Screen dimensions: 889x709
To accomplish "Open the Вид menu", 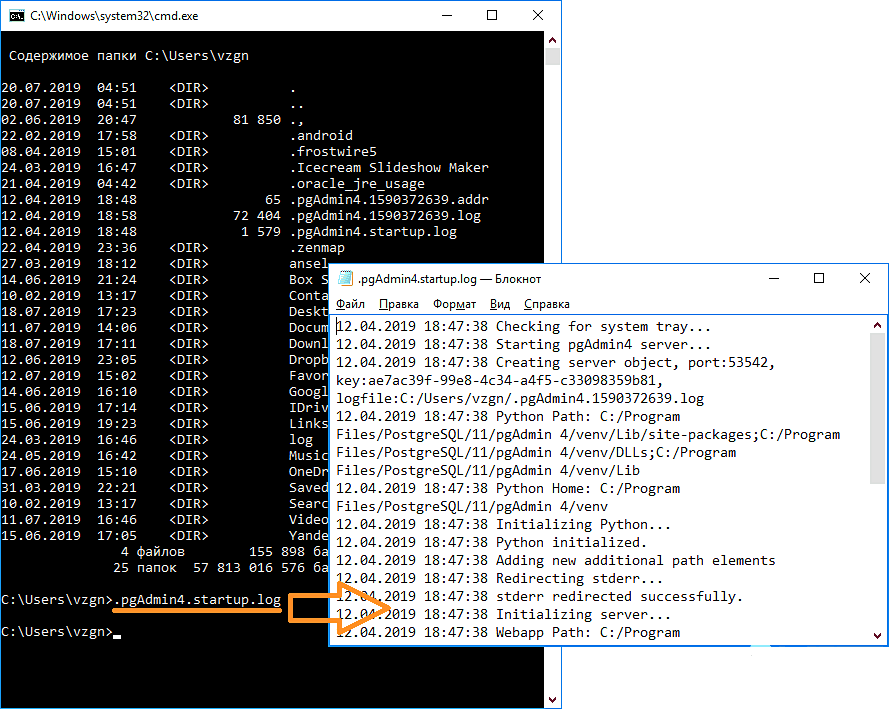I will pos(500,304).
